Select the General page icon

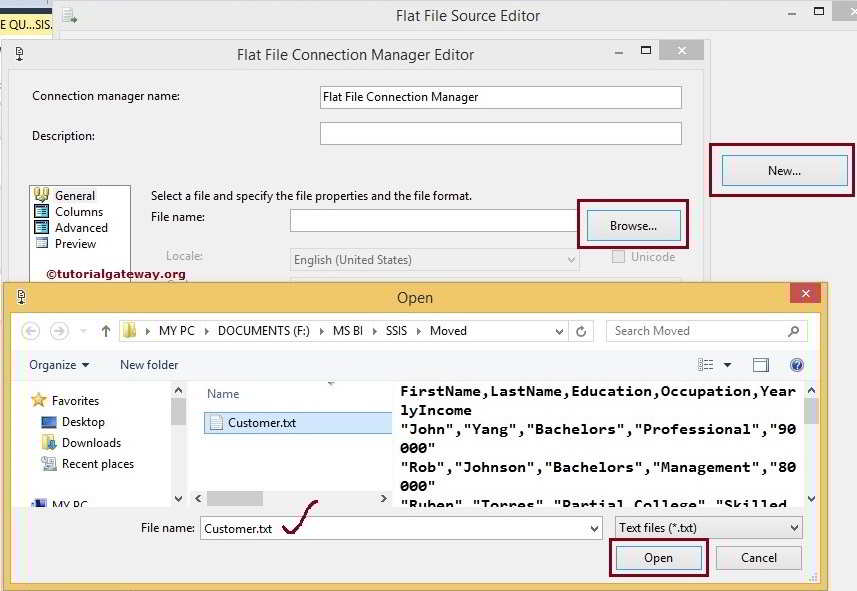(x=41, y=195)
